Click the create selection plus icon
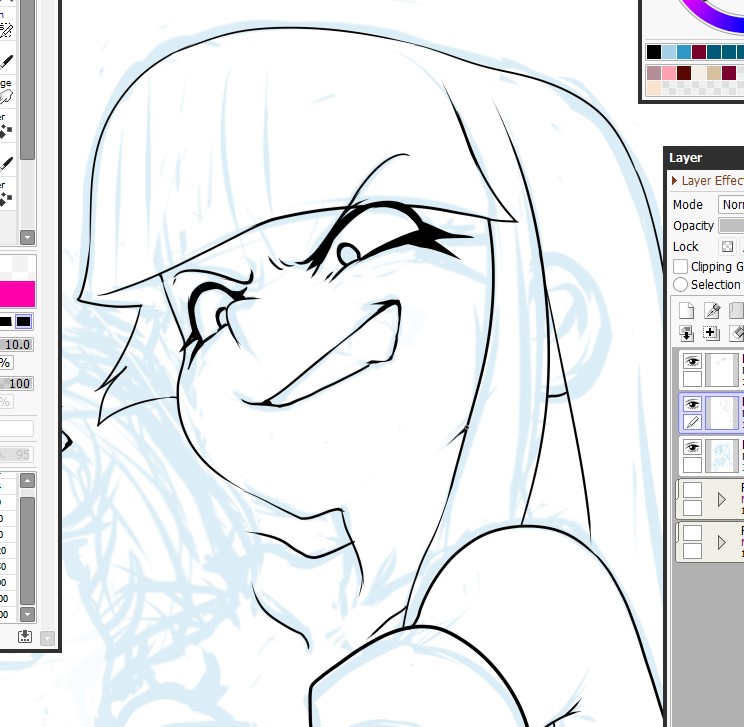The height and width of the screenshot is (727, 744). pos(712,333)
